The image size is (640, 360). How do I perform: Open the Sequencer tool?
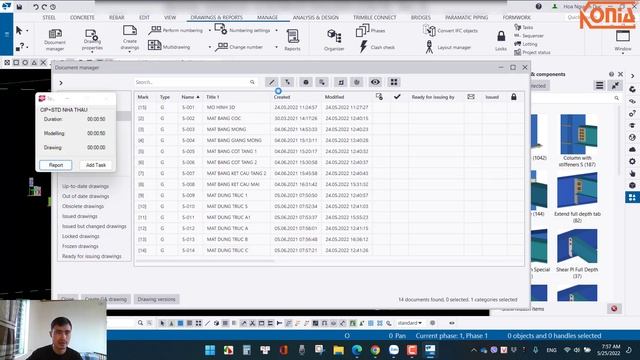(x=529, y=36)
